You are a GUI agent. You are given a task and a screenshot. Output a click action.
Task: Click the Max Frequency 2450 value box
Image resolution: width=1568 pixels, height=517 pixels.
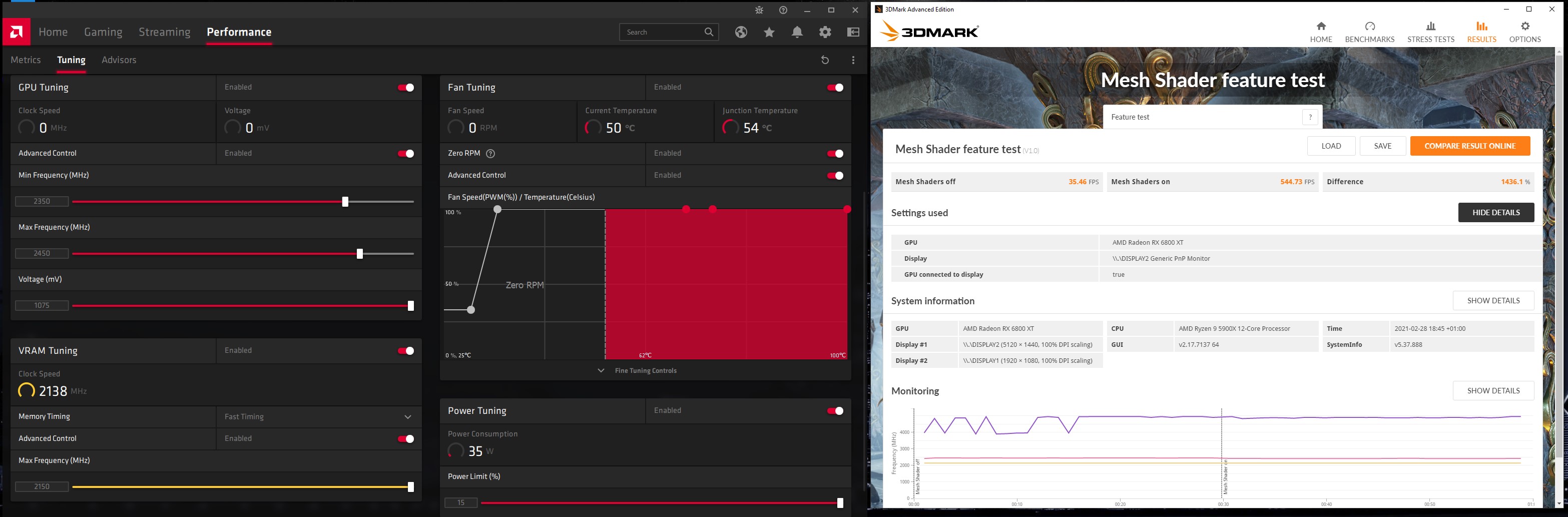tap(42, 253)
